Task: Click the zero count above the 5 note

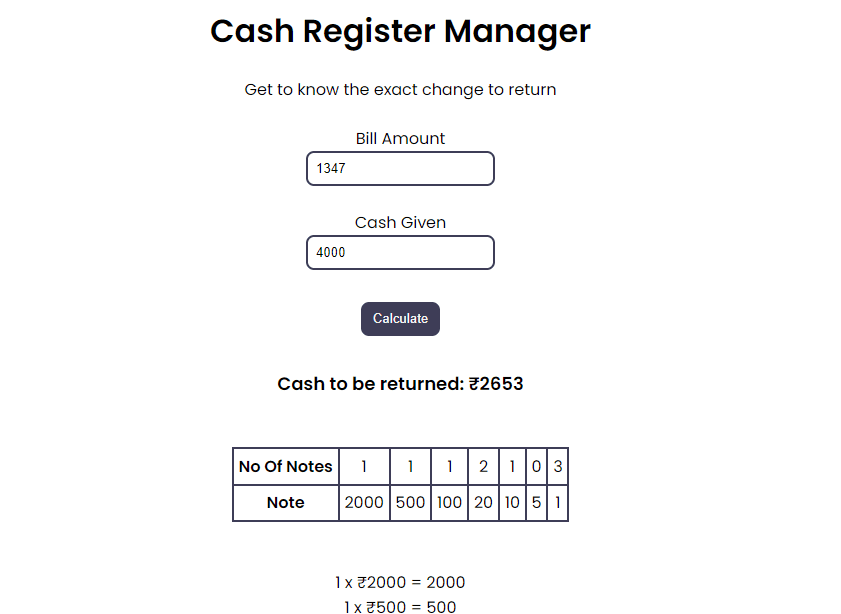Action: pos(536,466)
